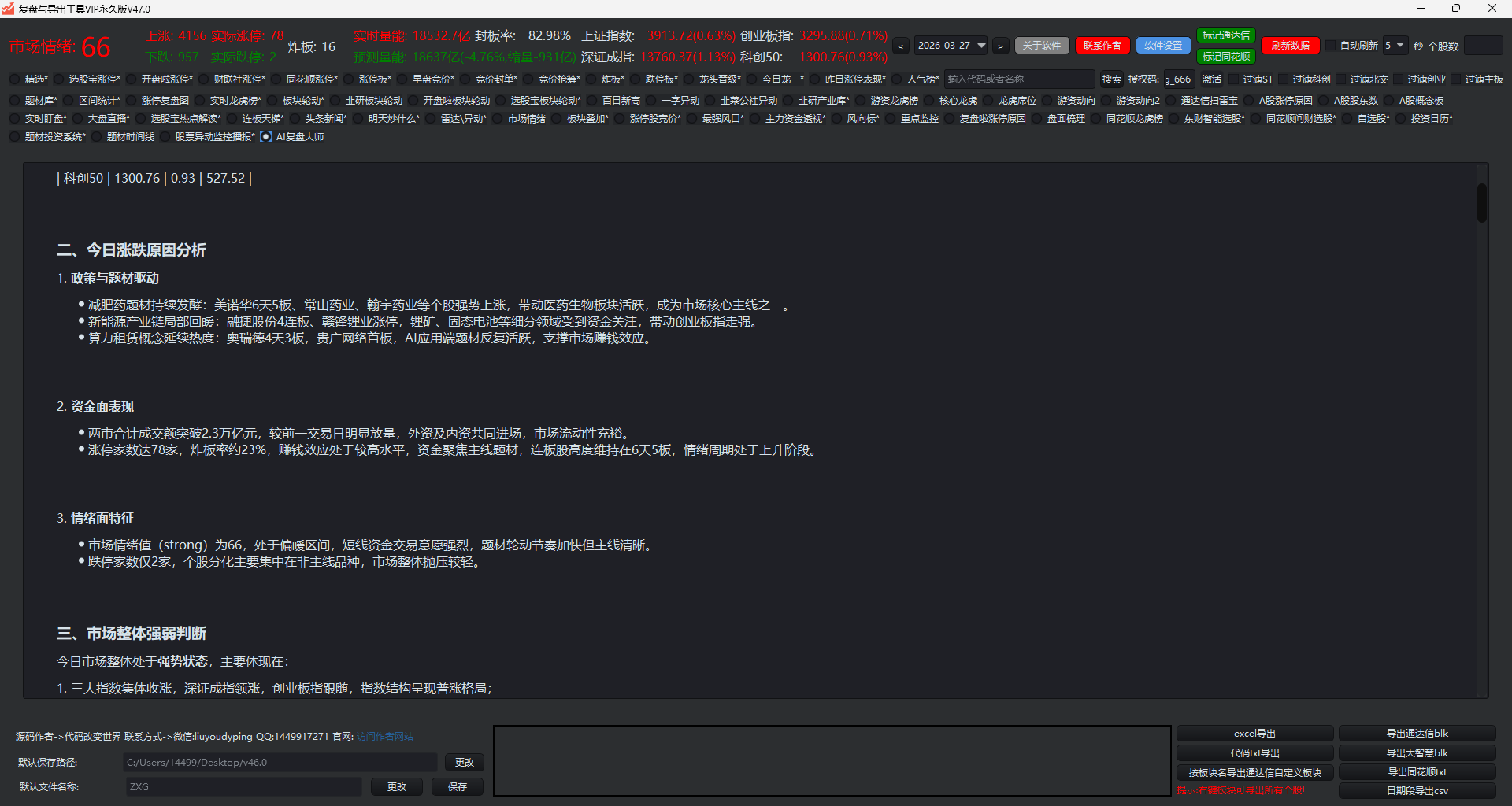Click the vertical scrollbar of the report panel
The width and height of the screenshot is (1512, 806).
coord(1481,203)
